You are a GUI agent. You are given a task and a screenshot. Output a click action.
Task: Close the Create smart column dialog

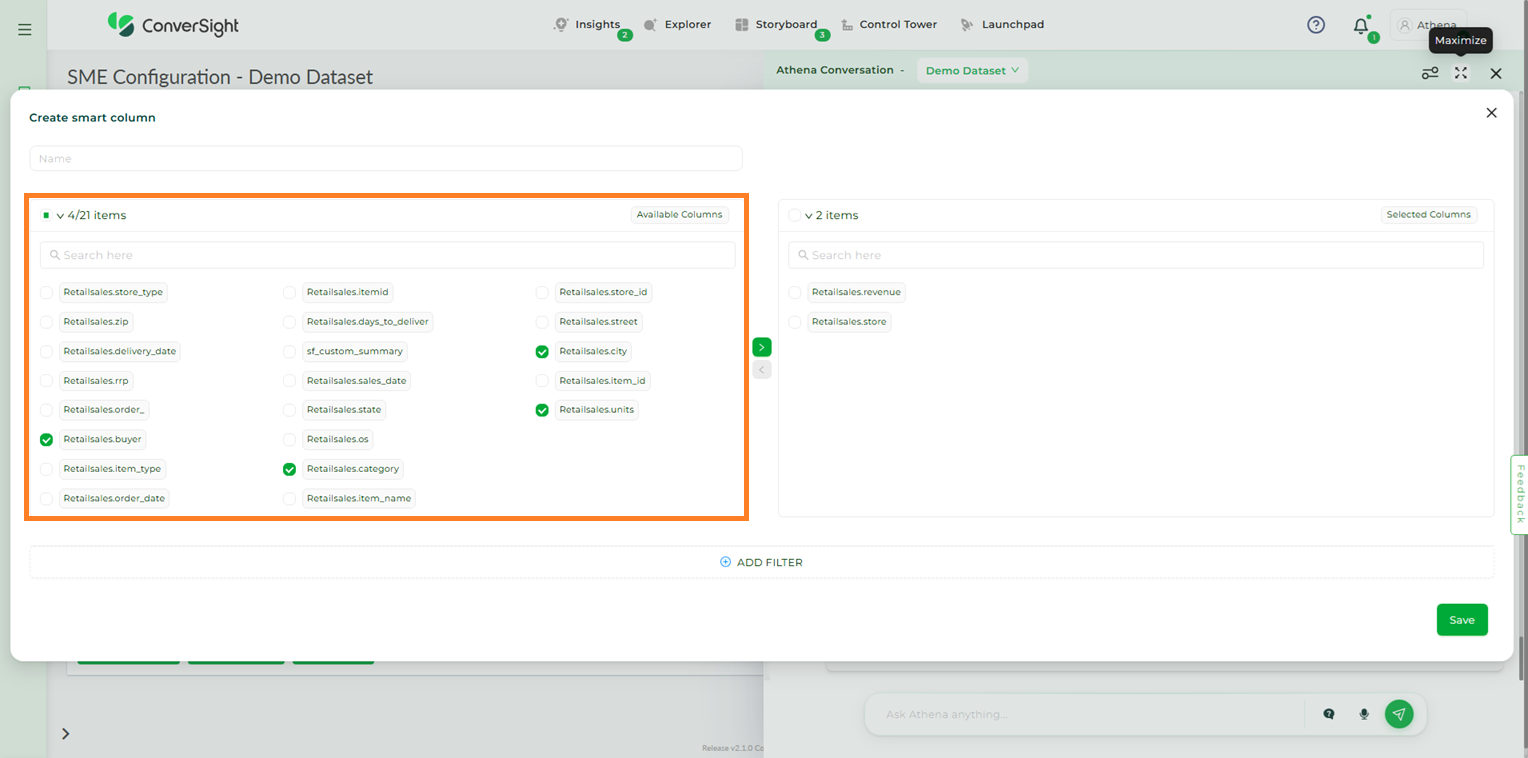coord(1491,113)
